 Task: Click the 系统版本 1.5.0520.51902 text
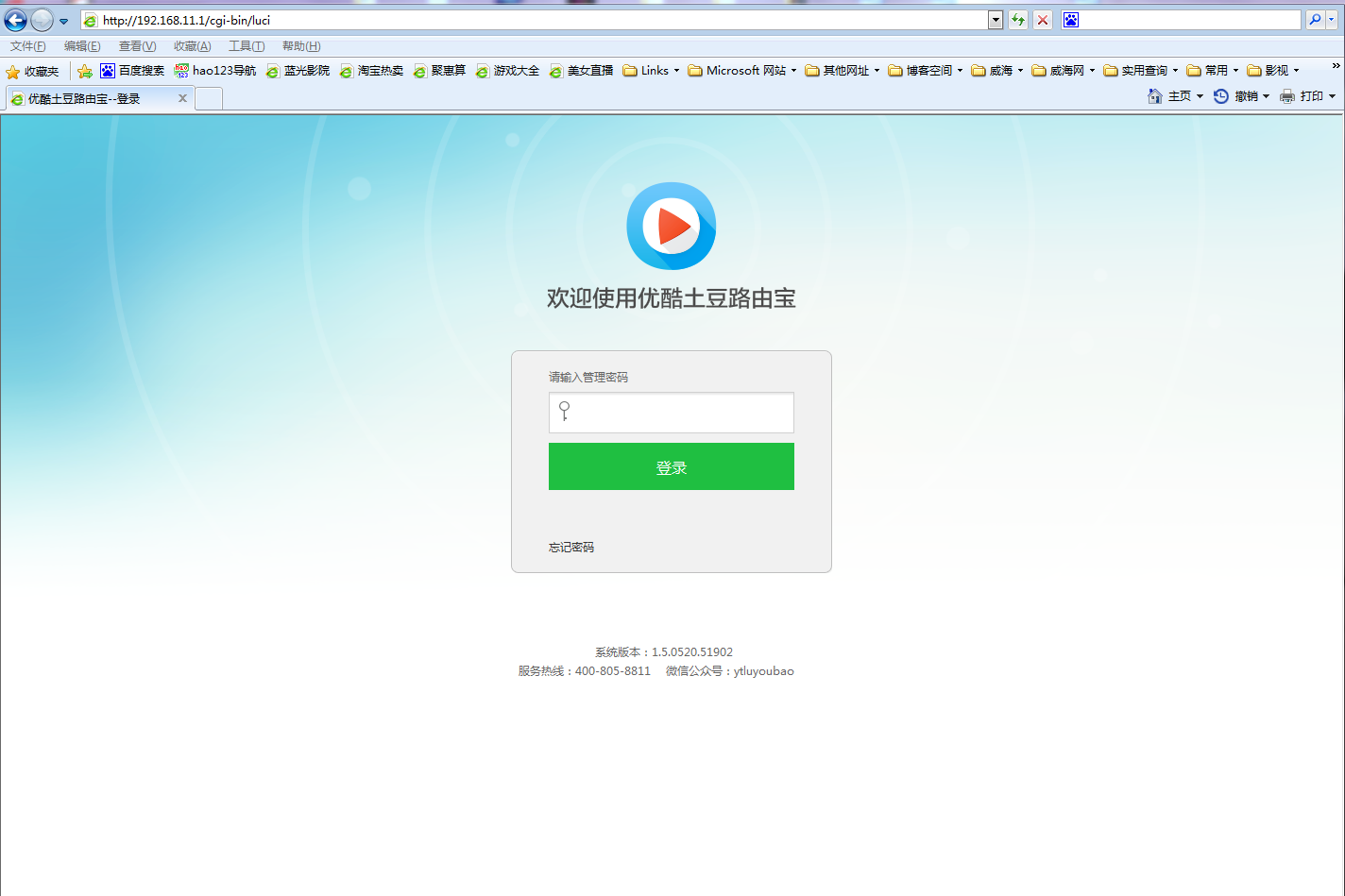pyautogui.click(x=664, y=652)
